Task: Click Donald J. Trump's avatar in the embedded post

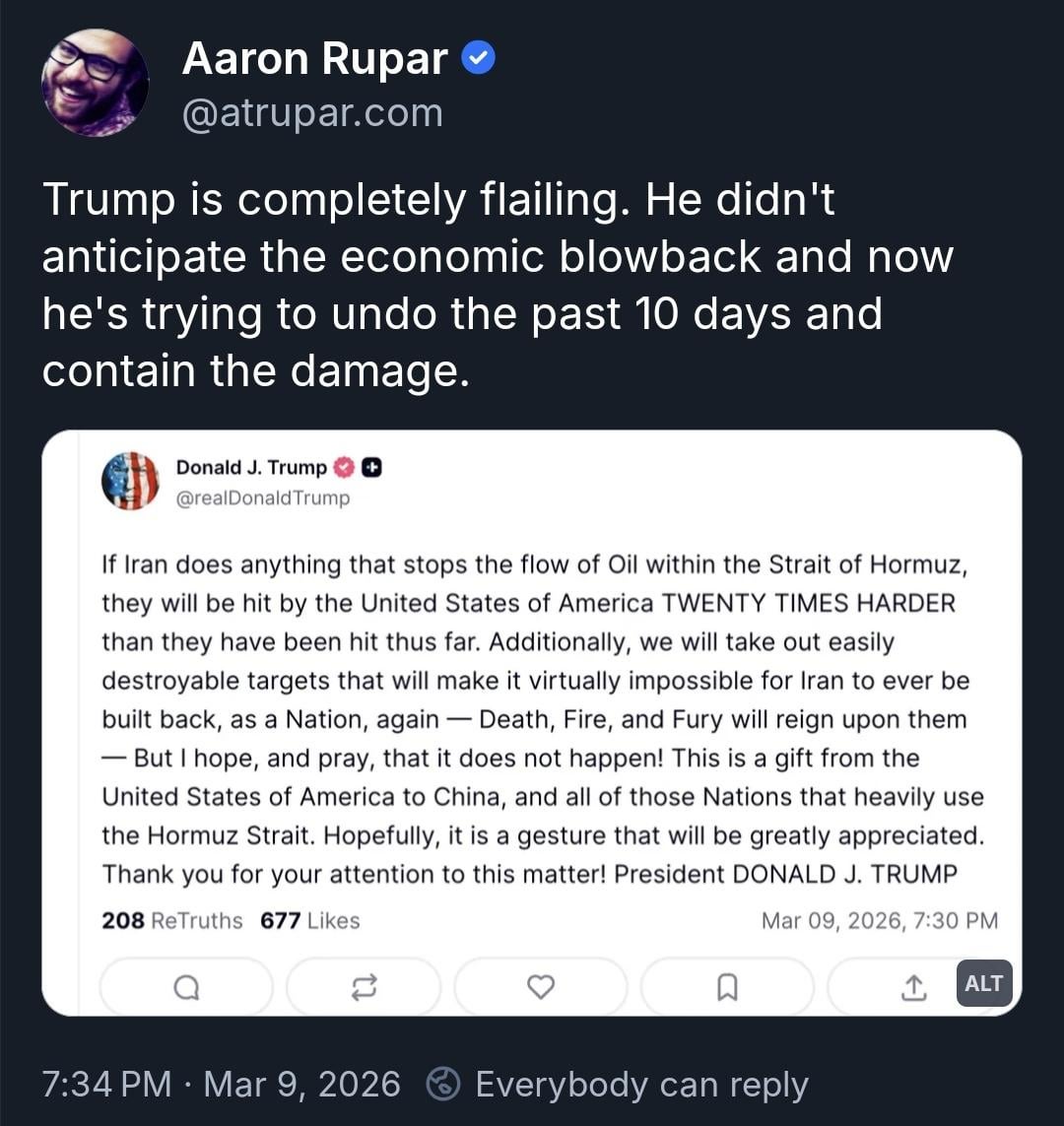Action: (130, 481)
